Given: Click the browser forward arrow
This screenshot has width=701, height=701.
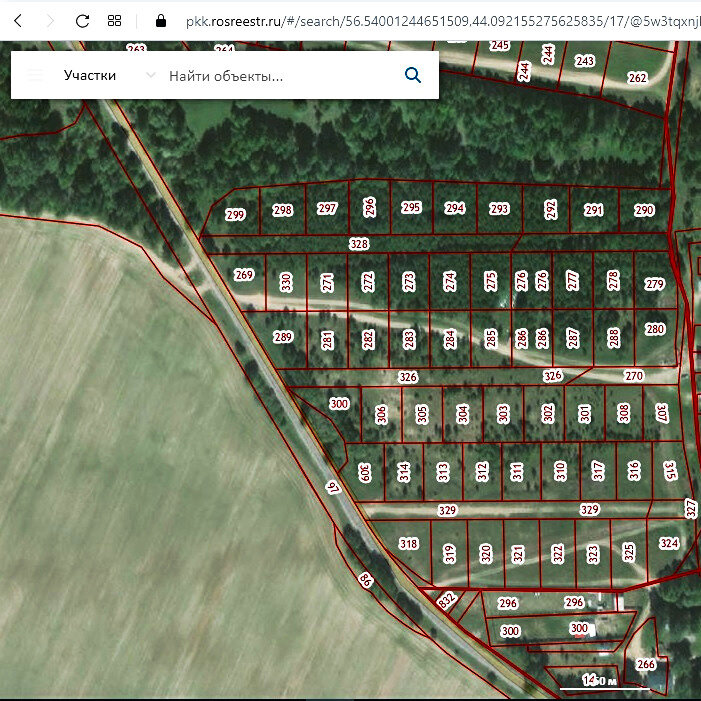Looking at the screenshot, I should 51,21.
